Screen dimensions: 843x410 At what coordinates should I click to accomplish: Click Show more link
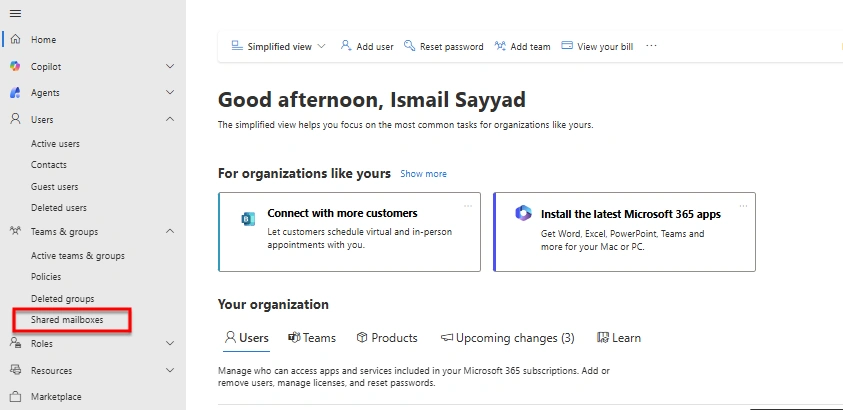click(424, 174)
